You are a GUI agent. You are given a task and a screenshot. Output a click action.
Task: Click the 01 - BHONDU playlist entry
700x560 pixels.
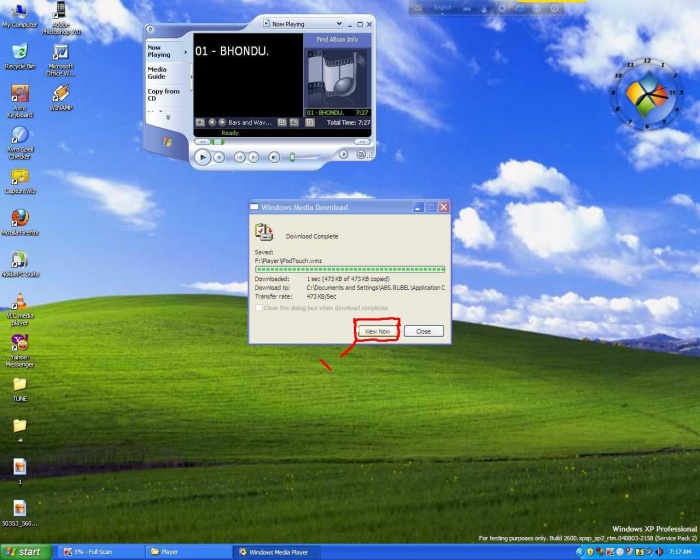tap(337, 113)
